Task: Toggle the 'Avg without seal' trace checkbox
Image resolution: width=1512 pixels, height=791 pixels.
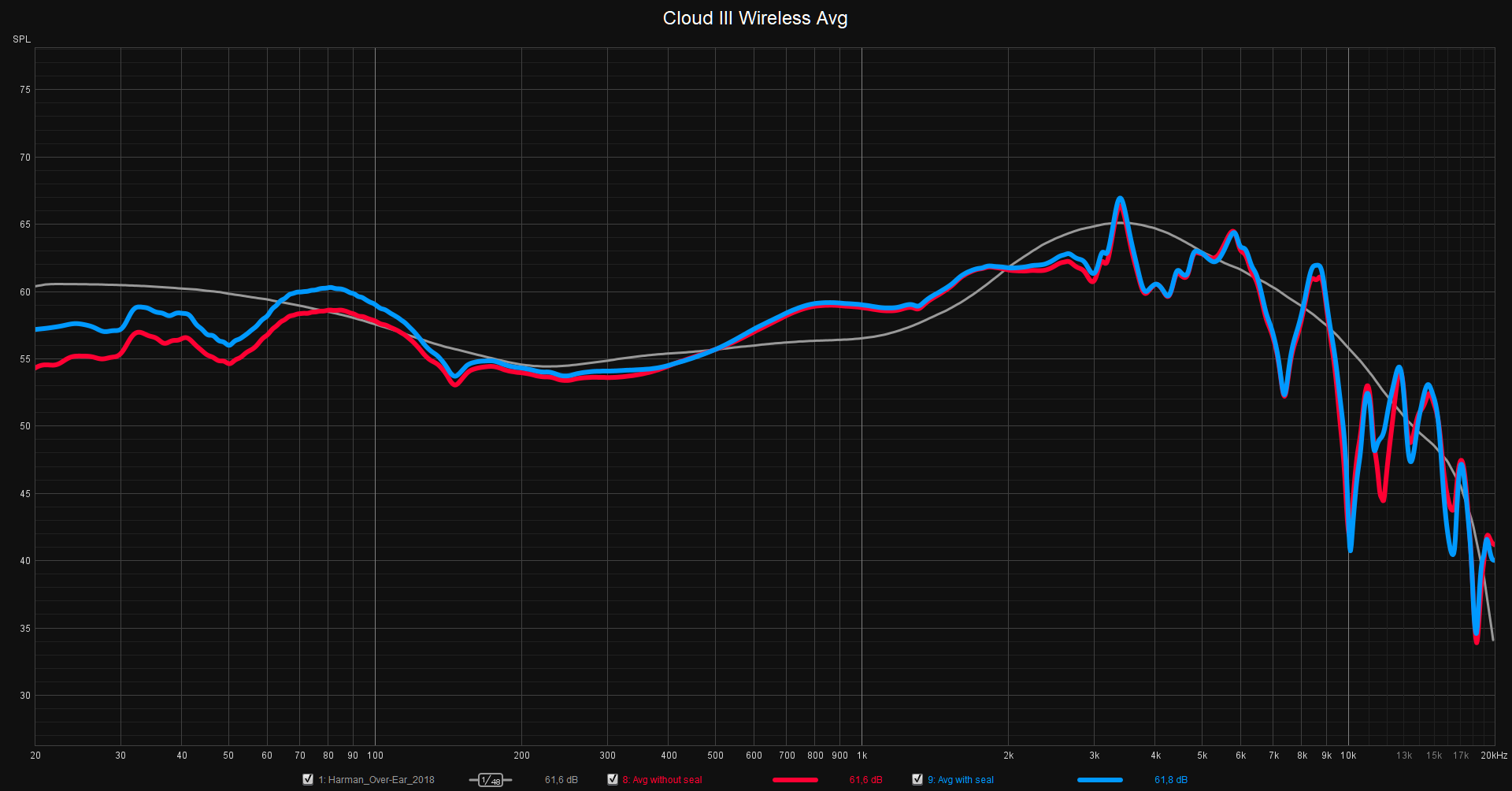Action: [x=613, y=779]
